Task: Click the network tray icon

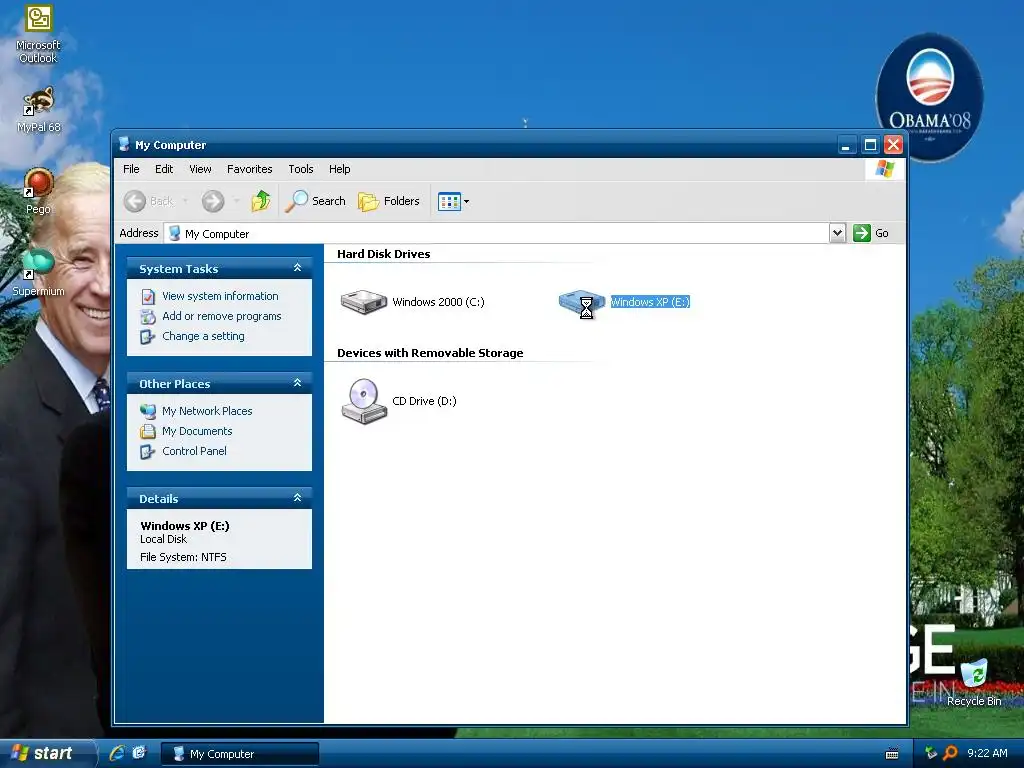Action: 931,753
